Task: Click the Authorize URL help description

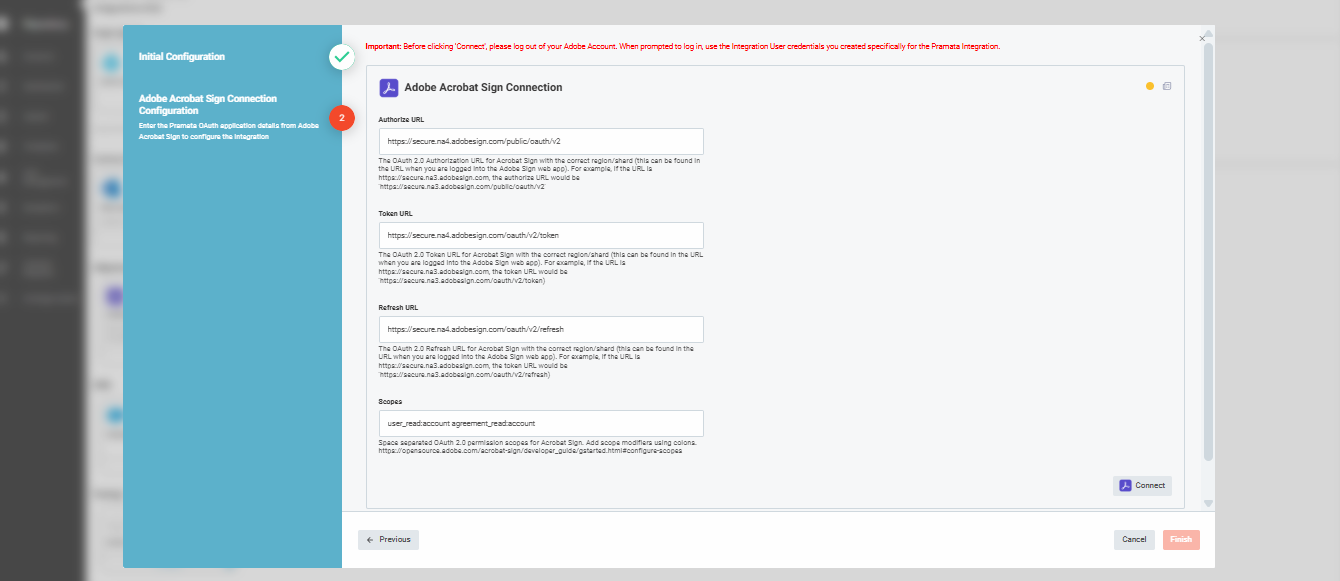Action: pos(539,173)
